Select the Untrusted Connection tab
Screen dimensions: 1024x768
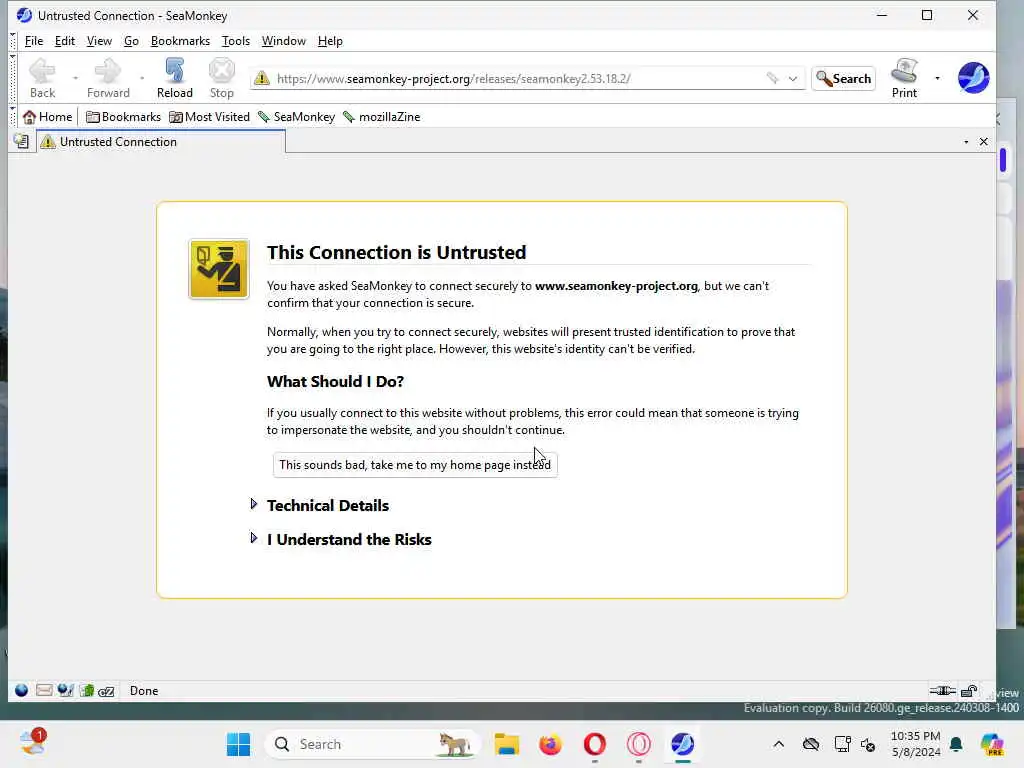point(161,142)
